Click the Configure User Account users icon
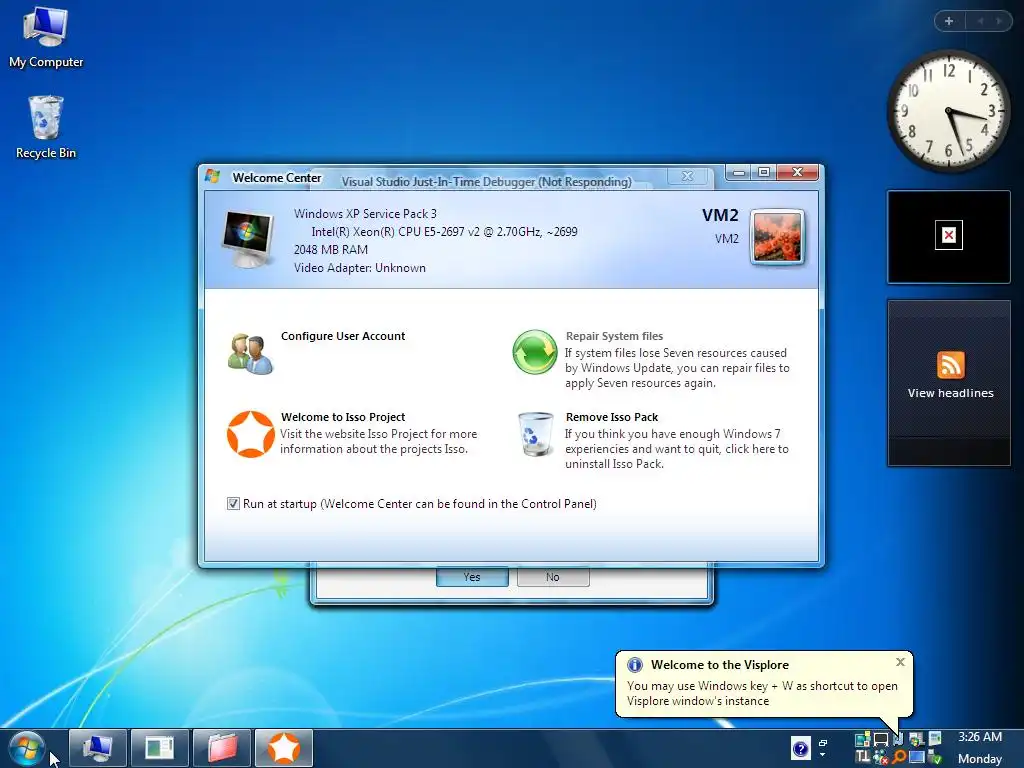1024x768 pixels. pos(250,353)
